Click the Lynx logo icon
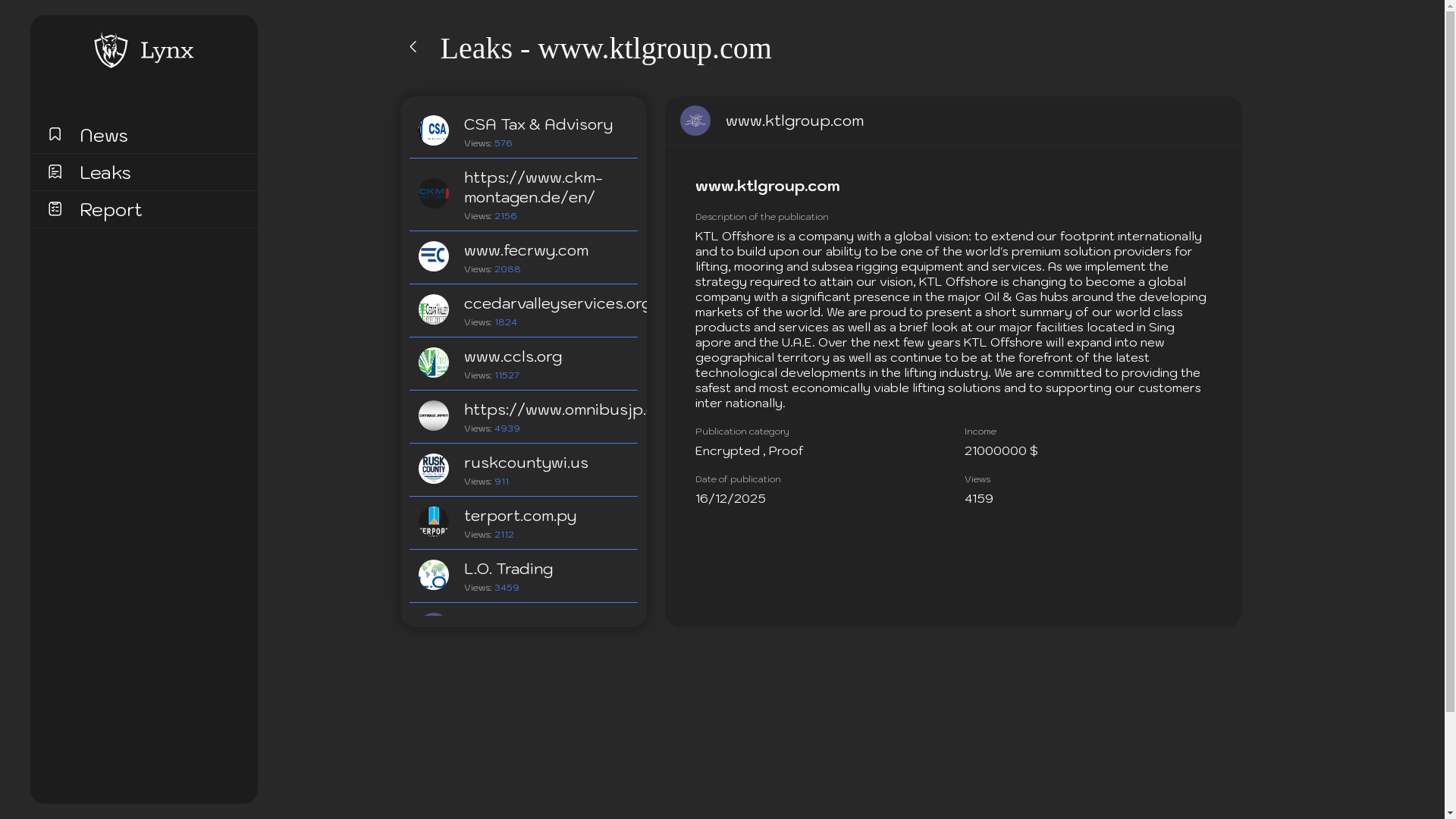Screen dimensions: 1456x819 [111, 50]
